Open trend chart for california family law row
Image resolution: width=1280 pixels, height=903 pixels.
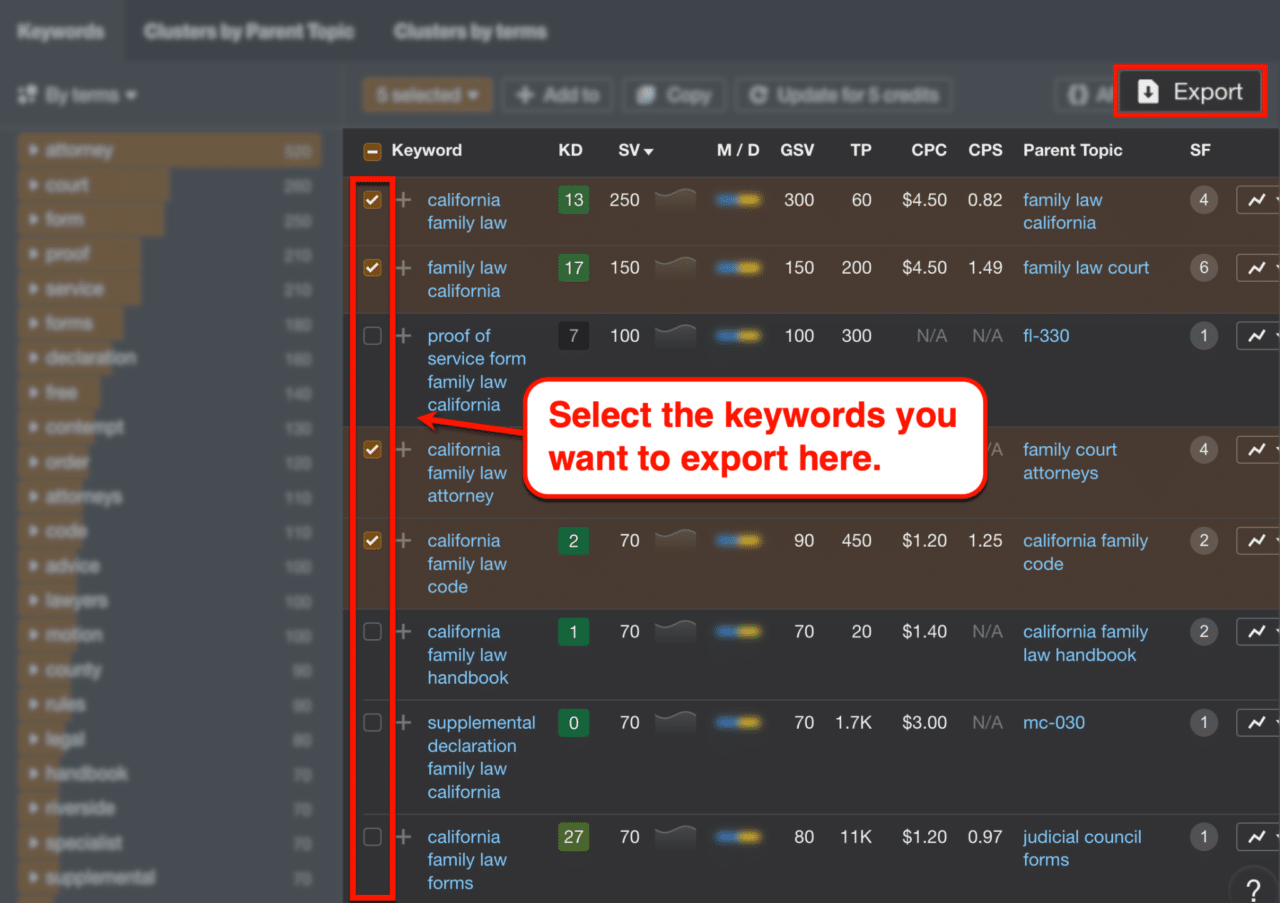pyautogui.click(x=1258, y=200)
